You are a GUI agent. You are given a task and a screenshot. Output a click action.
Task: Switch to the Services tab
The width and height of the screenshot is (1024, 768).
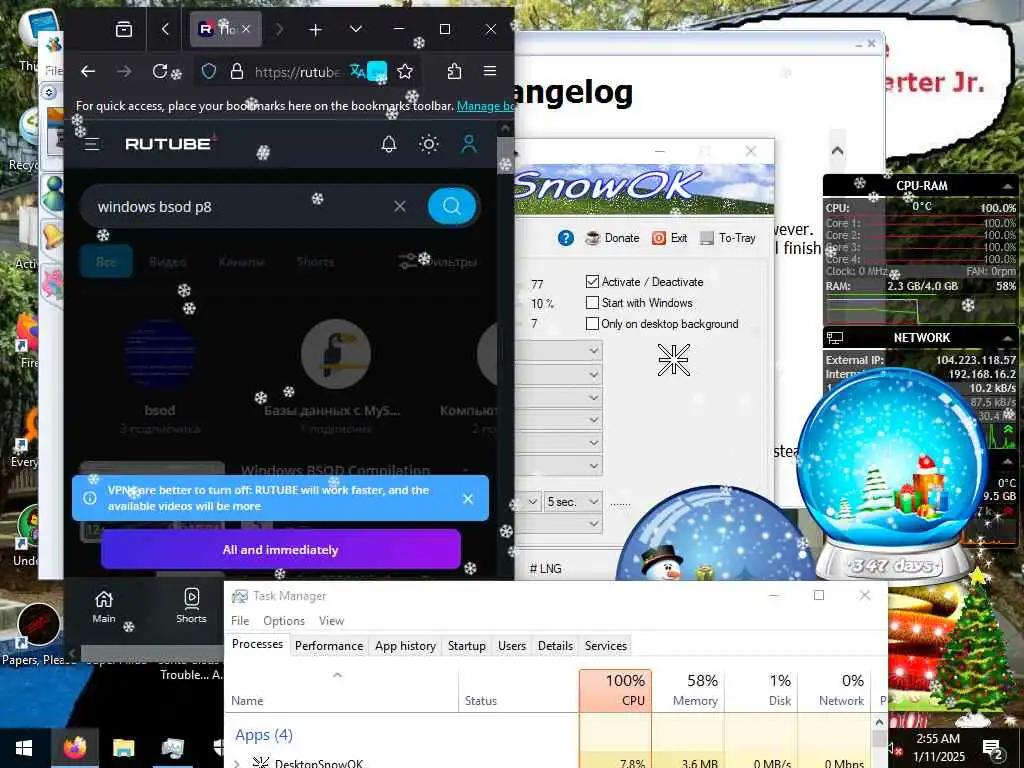[x=605, y=646]
